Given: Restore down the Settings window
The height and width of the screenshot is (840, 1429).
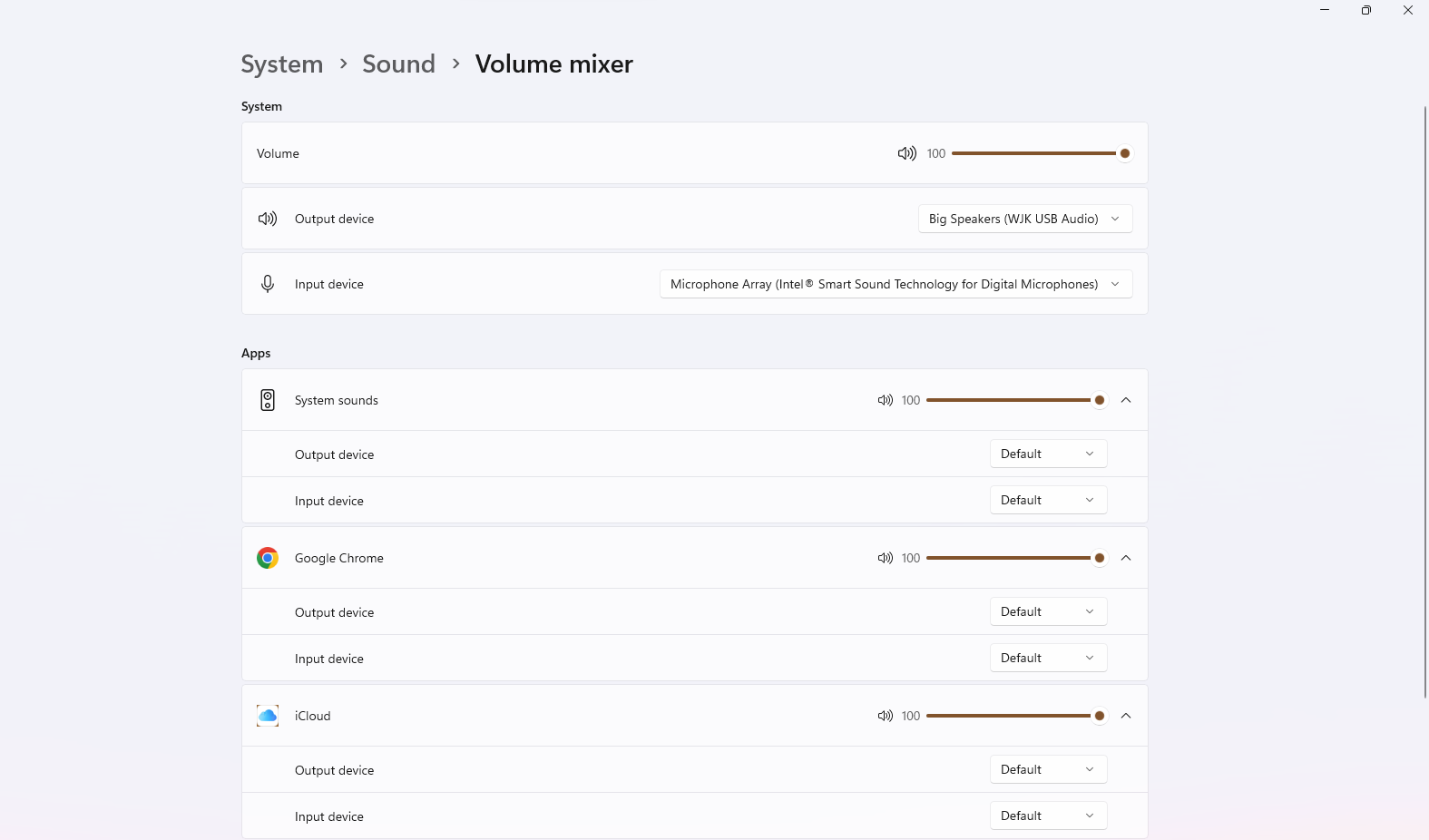Looking at the screenshot, I should (x=1366, y=10).
